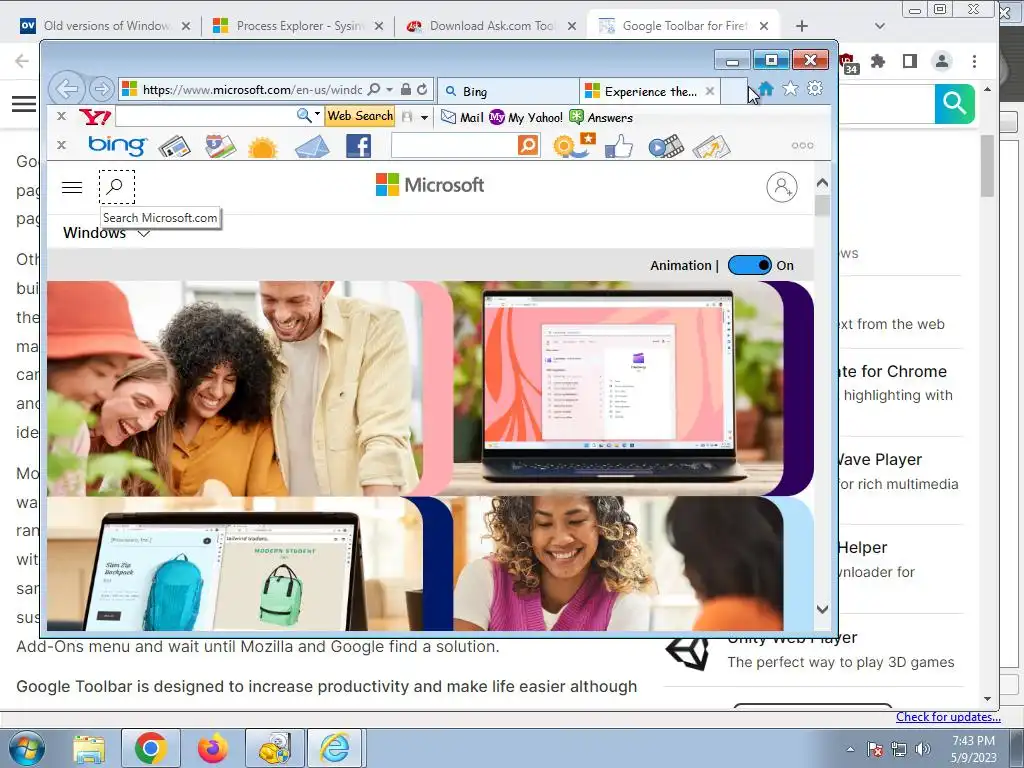Open the weather sun icon on Bing bar
Viewport: 1024px width, 768px height.
point(263,147)
